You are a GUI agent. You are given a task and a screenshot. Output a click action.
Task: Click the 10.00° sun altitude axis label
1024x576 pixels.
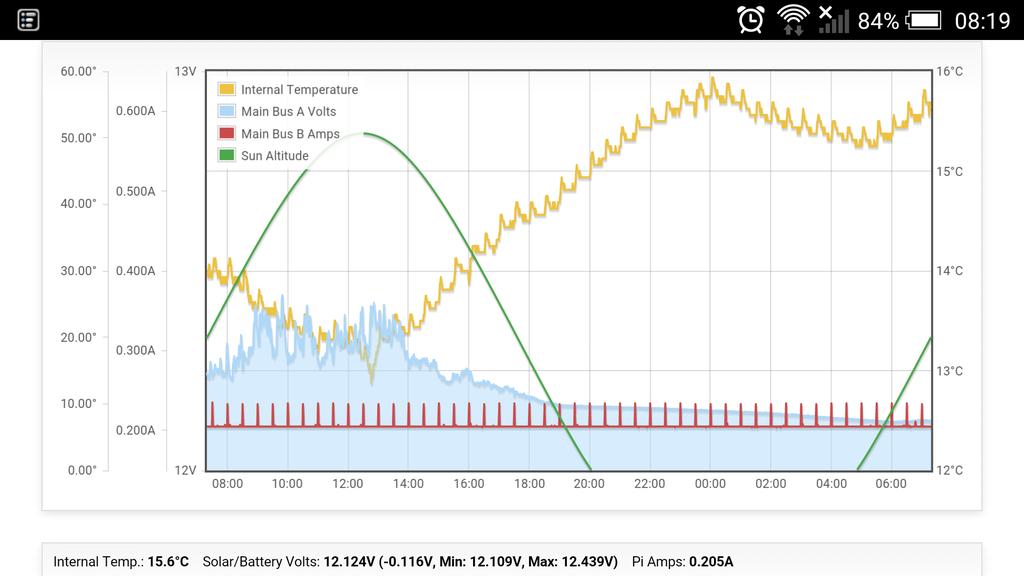[78, 404]
